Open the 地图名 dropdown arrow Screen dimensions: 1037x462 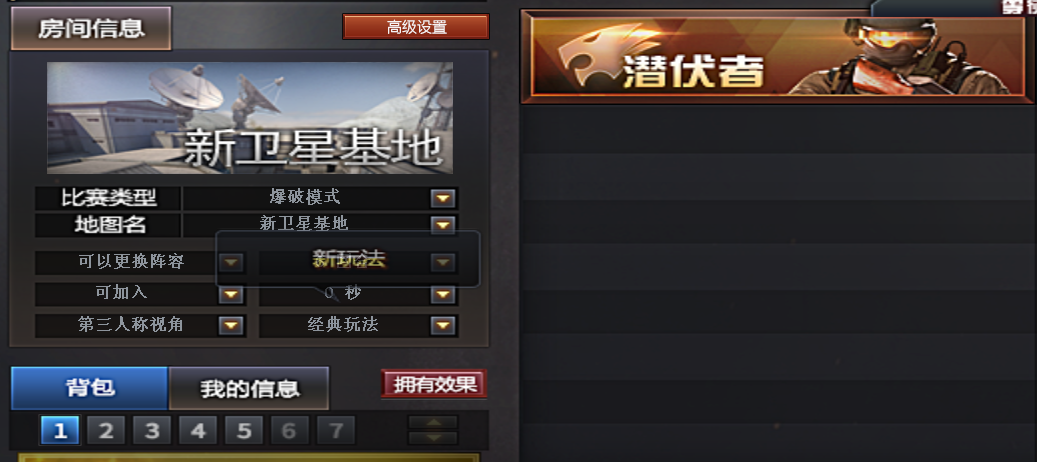click(x=442, y=225)
